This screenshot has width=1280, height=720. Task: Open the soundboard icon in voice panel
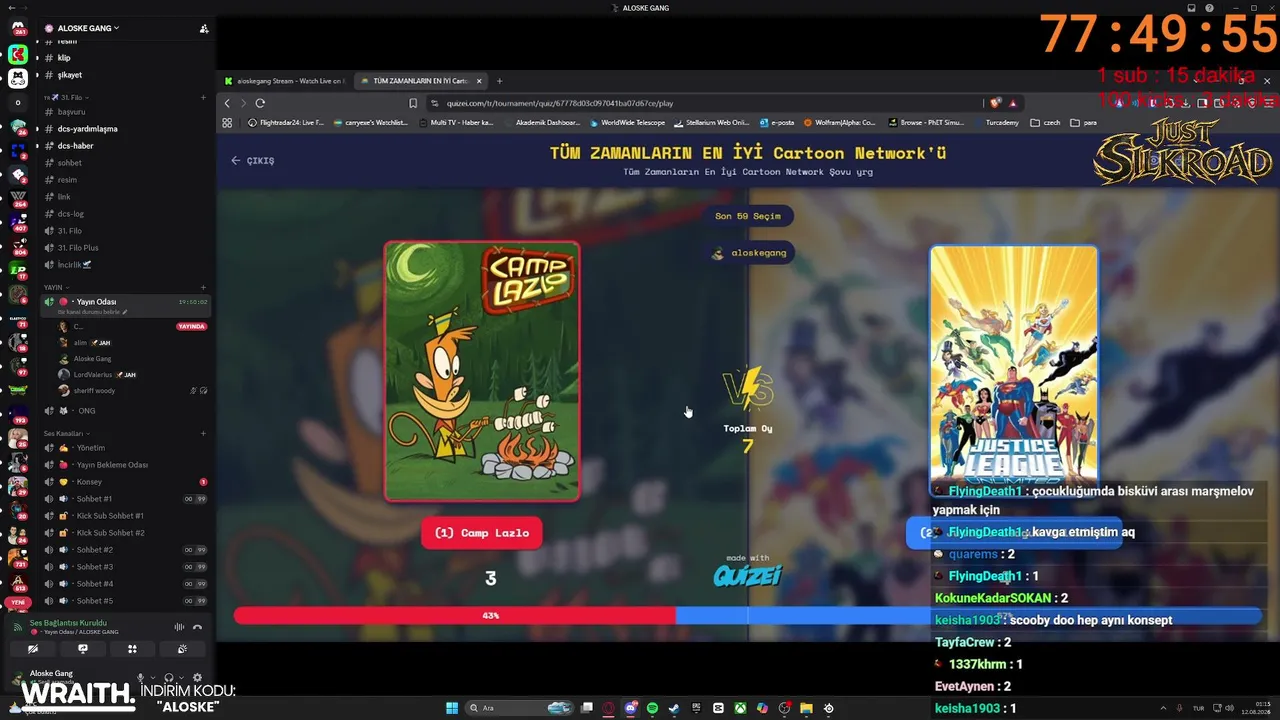182,649
